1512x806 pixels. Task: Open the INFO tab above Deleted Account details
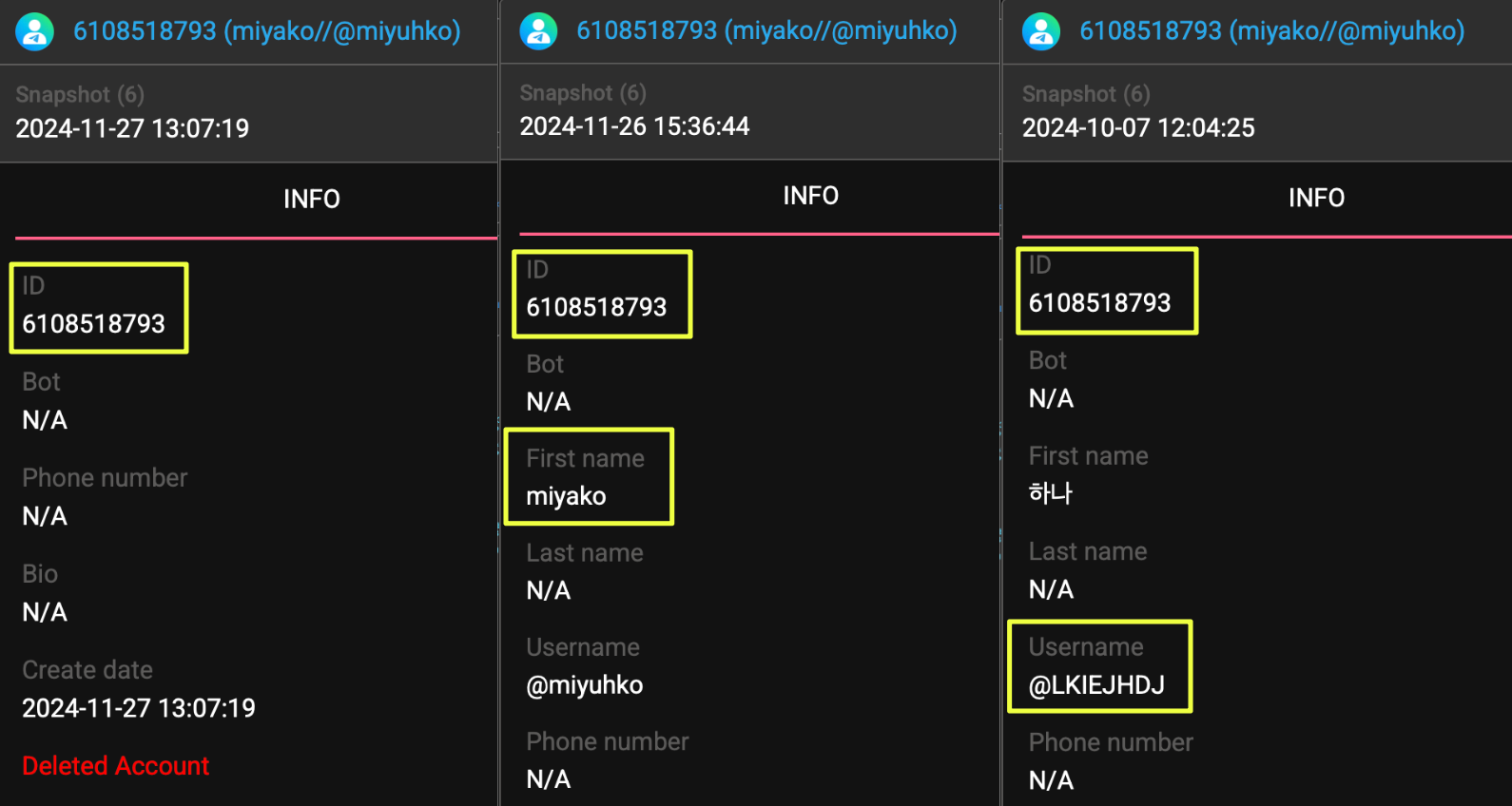click(x=311, y=200)
